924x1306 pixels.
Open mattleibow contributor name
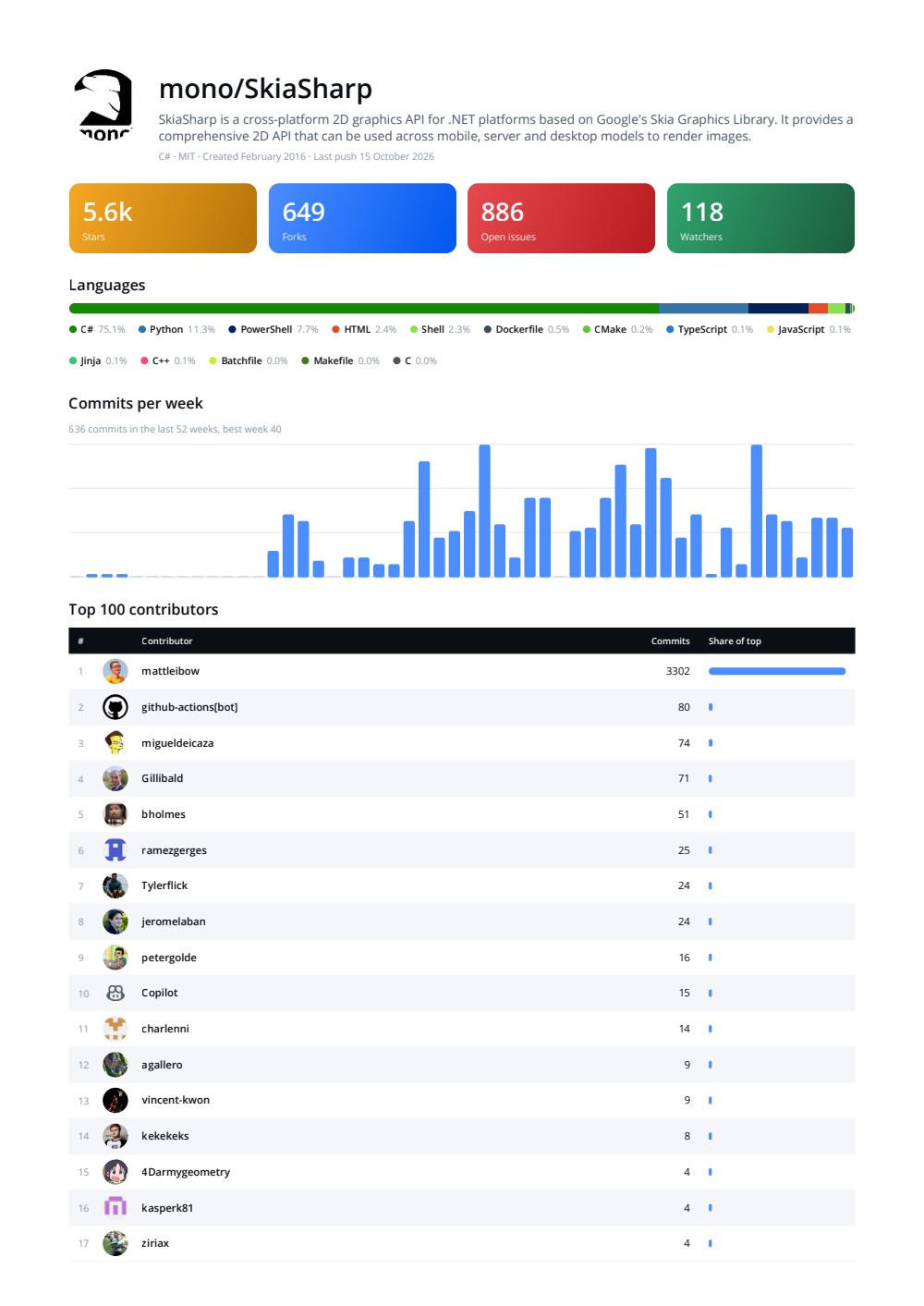(170, 671)
